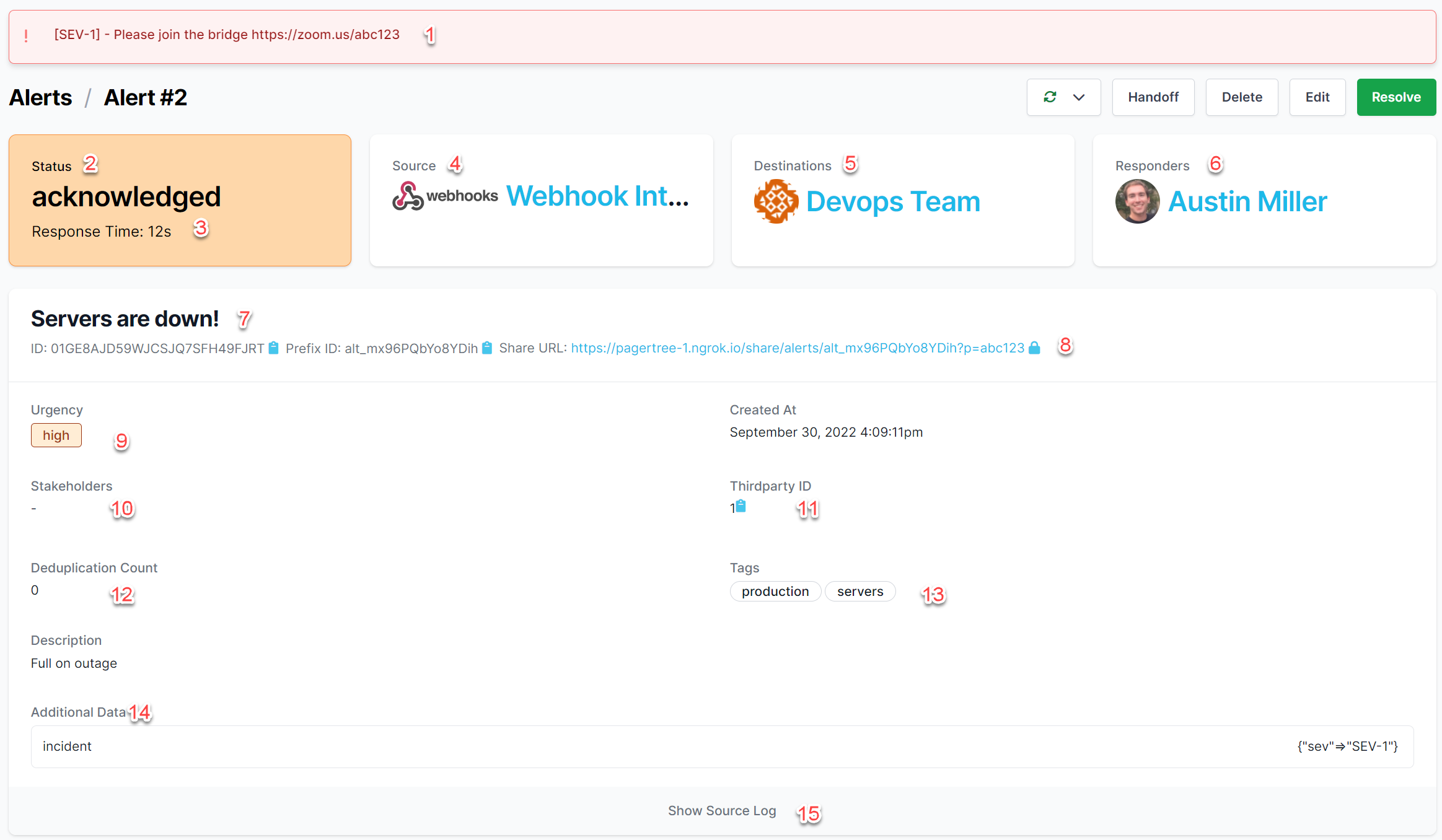This screenshot has height=840, width=1442.
Task: Copy the Thirdparty ID clipboard icon
Action: (741, 507)
